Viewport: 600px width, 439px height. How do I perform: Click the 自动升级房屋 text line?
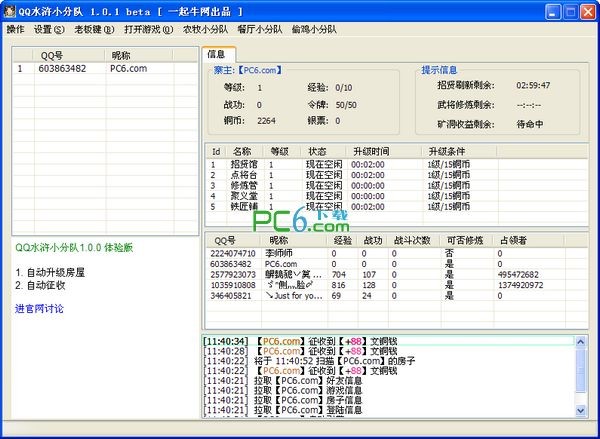pyautogui.click(x=50, y=273)
